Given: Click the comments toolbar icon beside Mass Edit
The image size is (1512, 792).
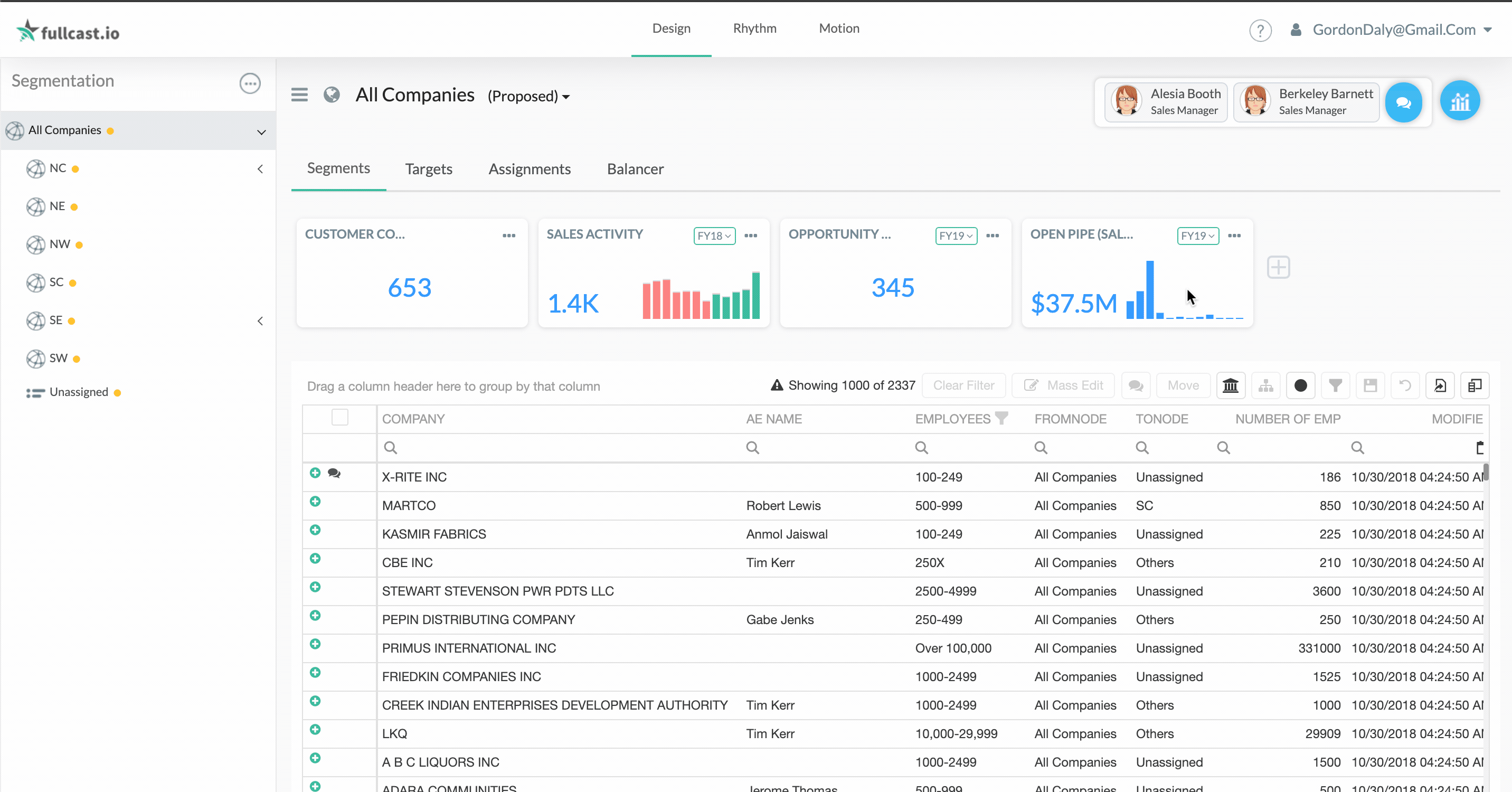Looking at the screenshot, I should pyautogui.click(x=1136, y=386).
